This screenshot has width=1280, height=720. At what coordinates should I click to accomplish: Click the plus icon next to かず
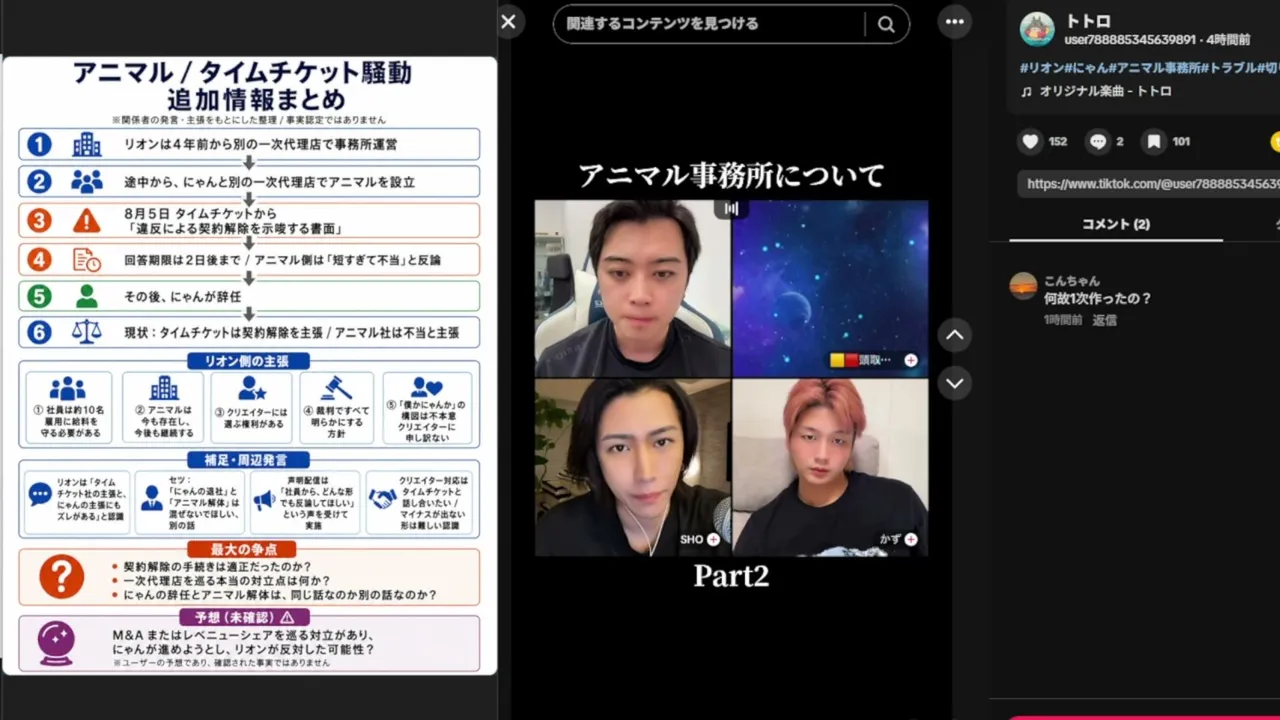click(x=911, y=539)
